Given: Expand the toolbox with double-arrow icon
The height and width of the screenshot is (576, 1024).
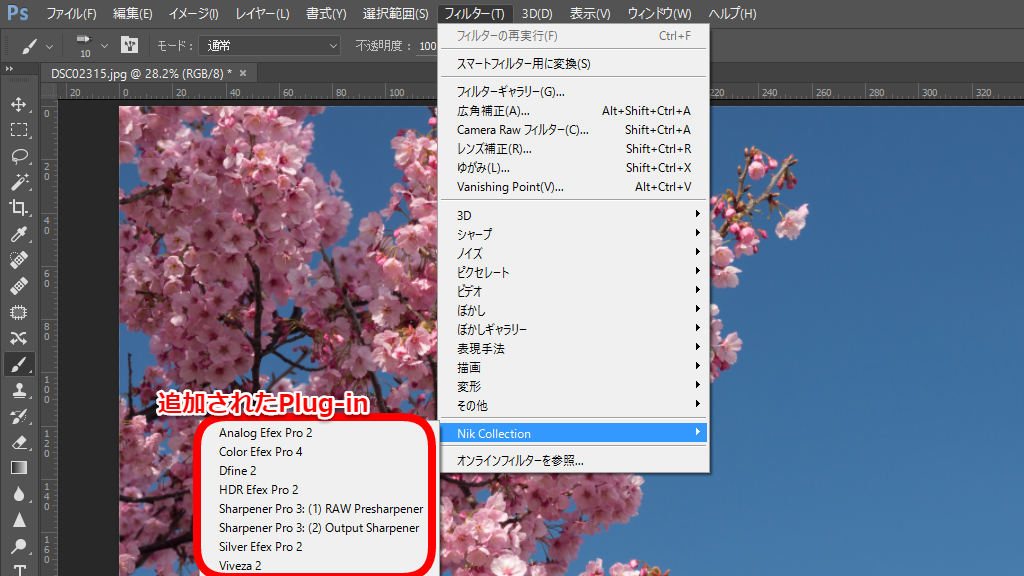Looking at the screenshot, I should tap(9, 69).
